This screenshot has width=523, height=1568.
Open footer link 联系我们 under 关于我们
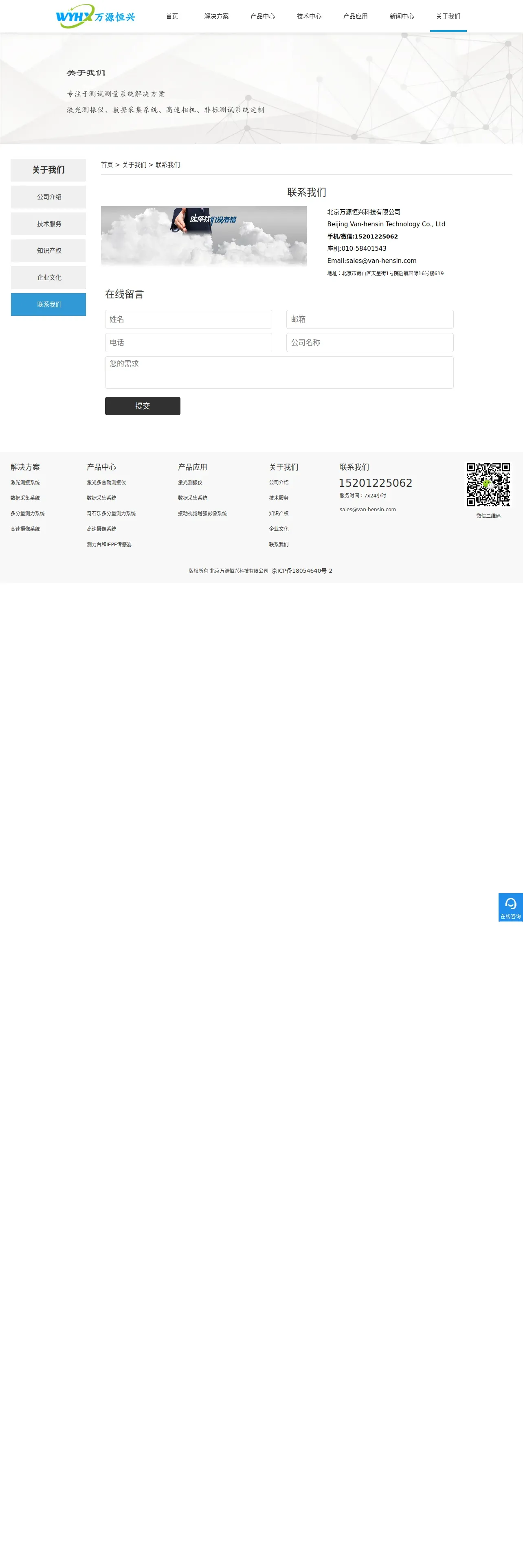click(x=279, y=545)
